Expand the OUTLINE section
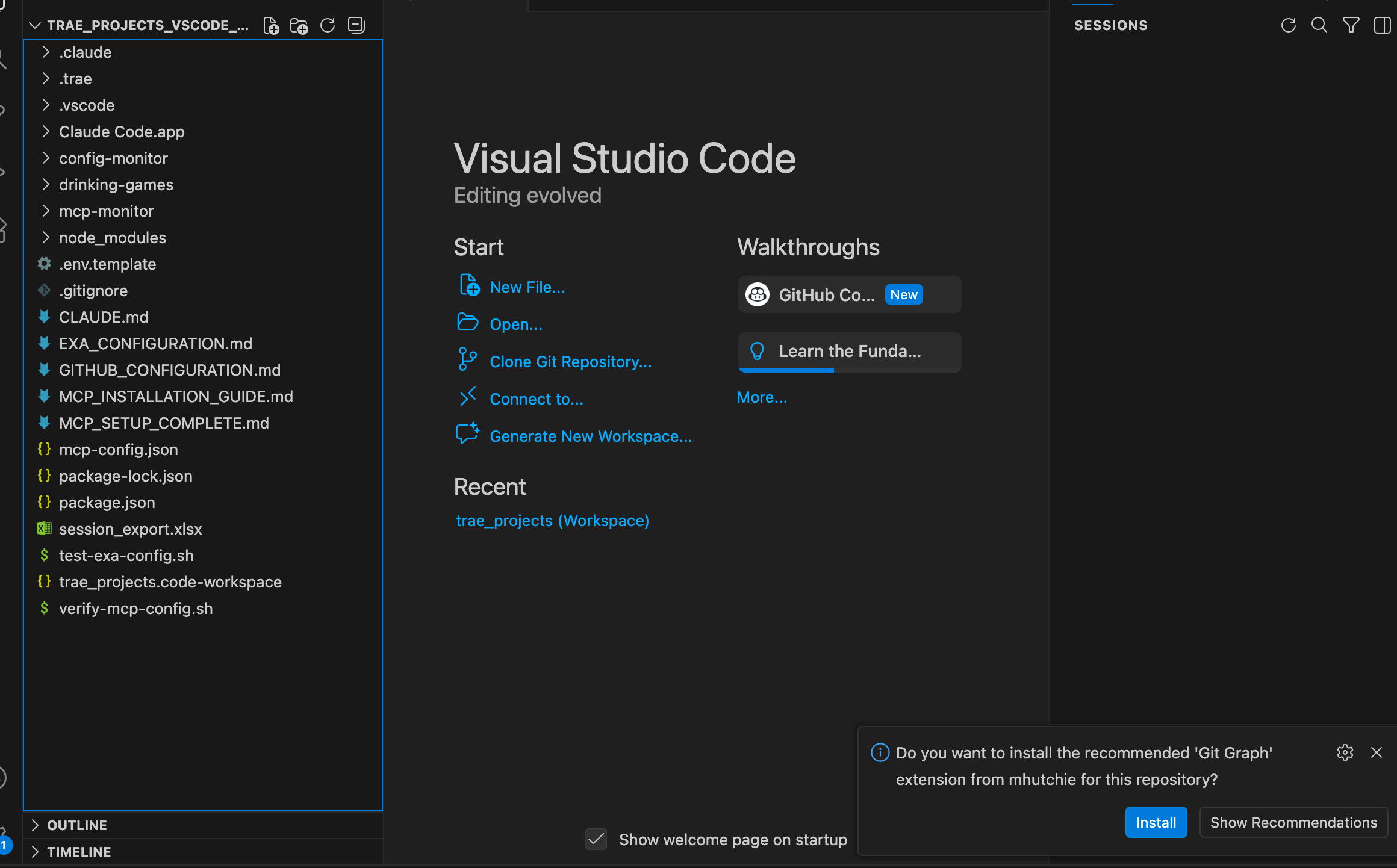The image size is (1397, 868). pos(77,825)
